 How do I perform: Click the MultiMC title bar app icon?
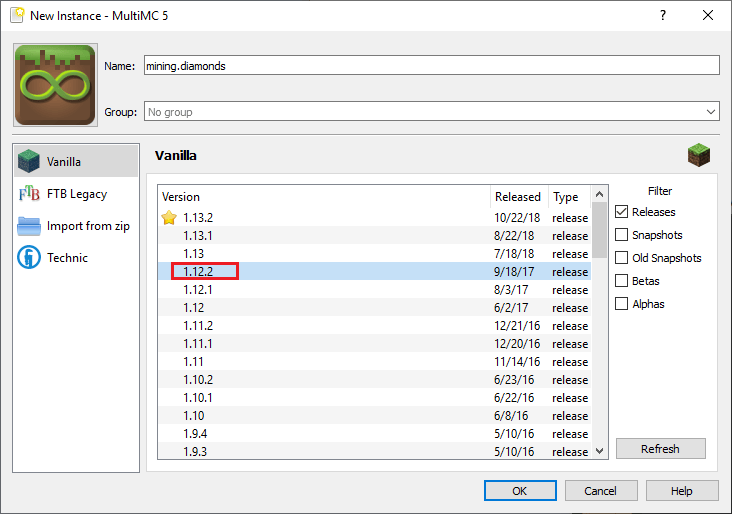(x=17, y=15)
